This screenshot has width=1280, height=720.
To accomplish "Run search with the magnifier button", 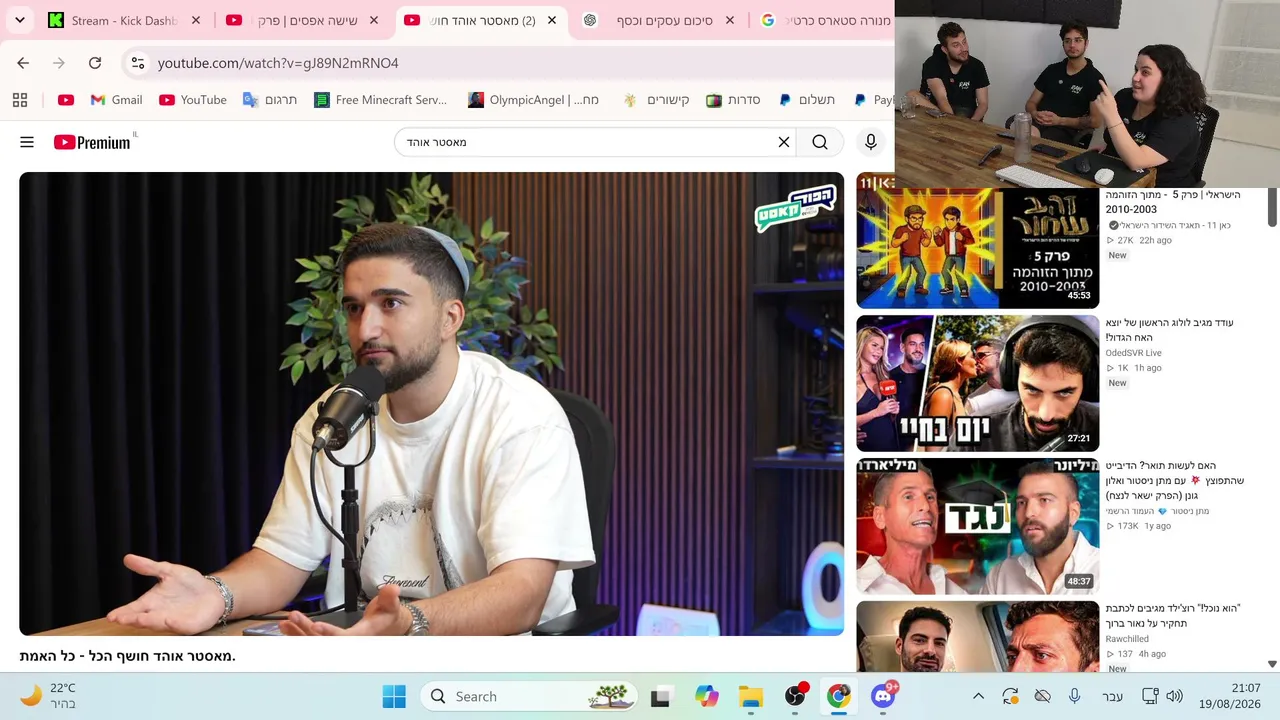I will 820,142.
